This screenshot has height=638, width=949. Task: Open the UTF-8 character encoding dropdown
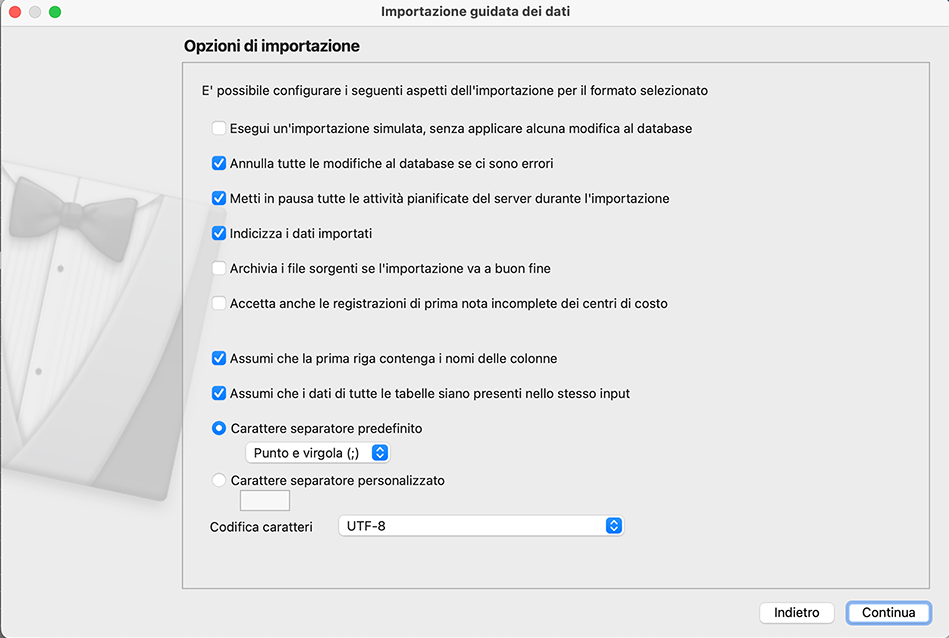point(480,525)
